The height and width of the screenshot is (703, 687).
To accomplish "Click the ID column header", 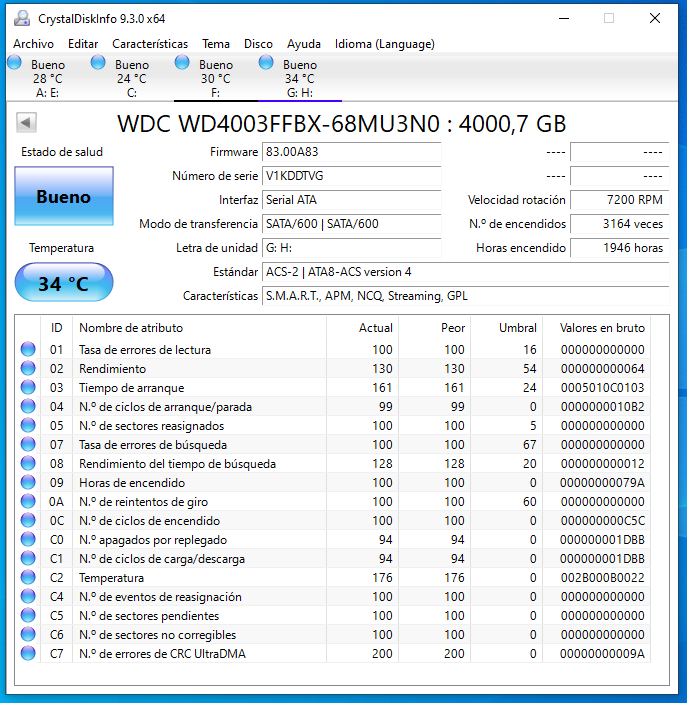I will pyautogui.click(x=57, y=328).
